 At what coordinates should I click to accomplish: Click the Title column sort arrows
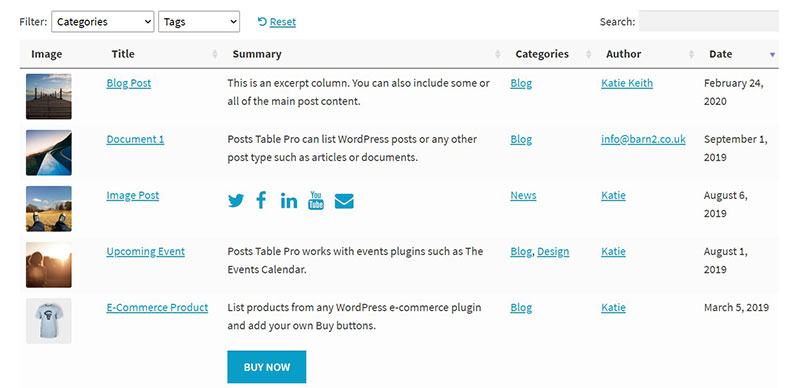pyautogui.click(x=215, y=54)
